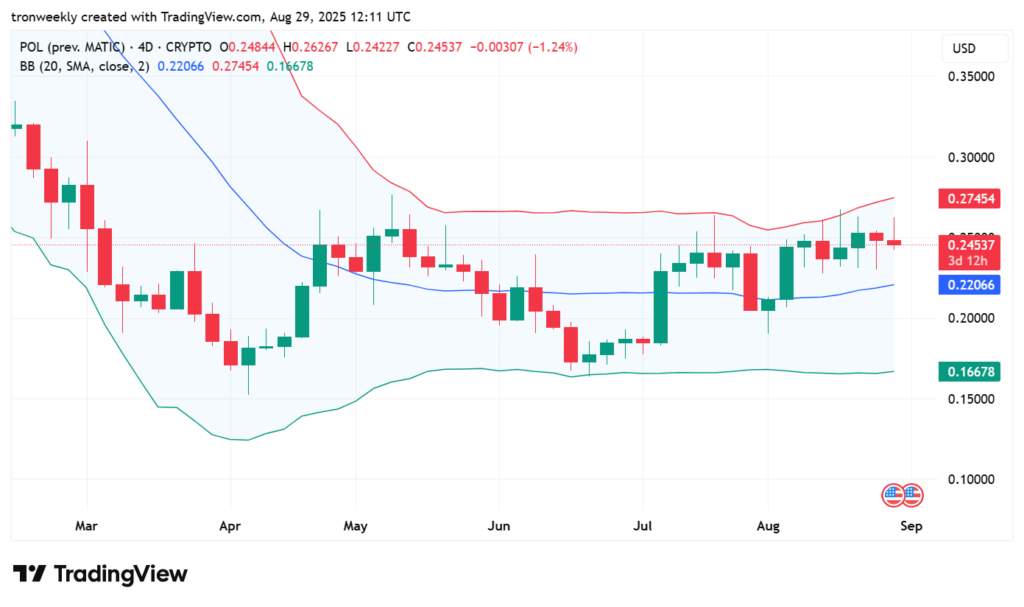Image resolution: width=1024 pixels, height=607 pixels.
Task: Click the 3d 12h candle countdown label
Action: tap(968, 261)
